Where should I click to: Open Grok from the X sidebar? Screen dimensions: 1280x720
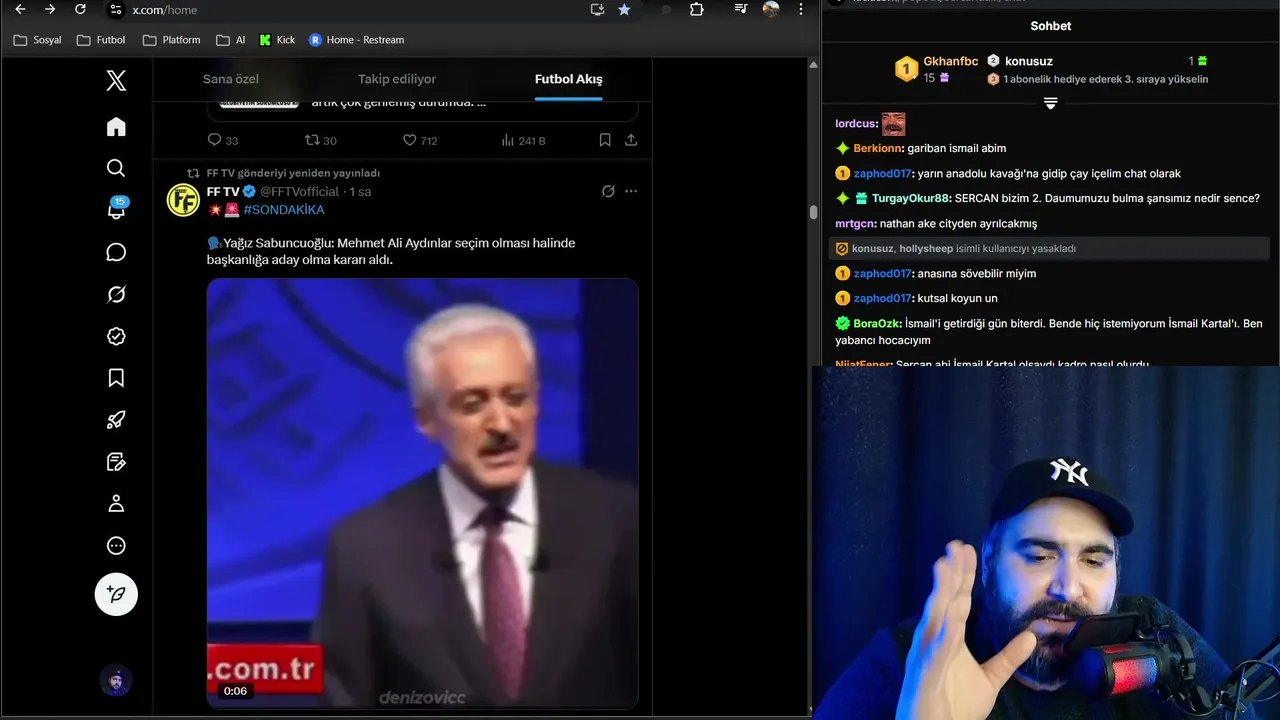click(x=116, y=294)
